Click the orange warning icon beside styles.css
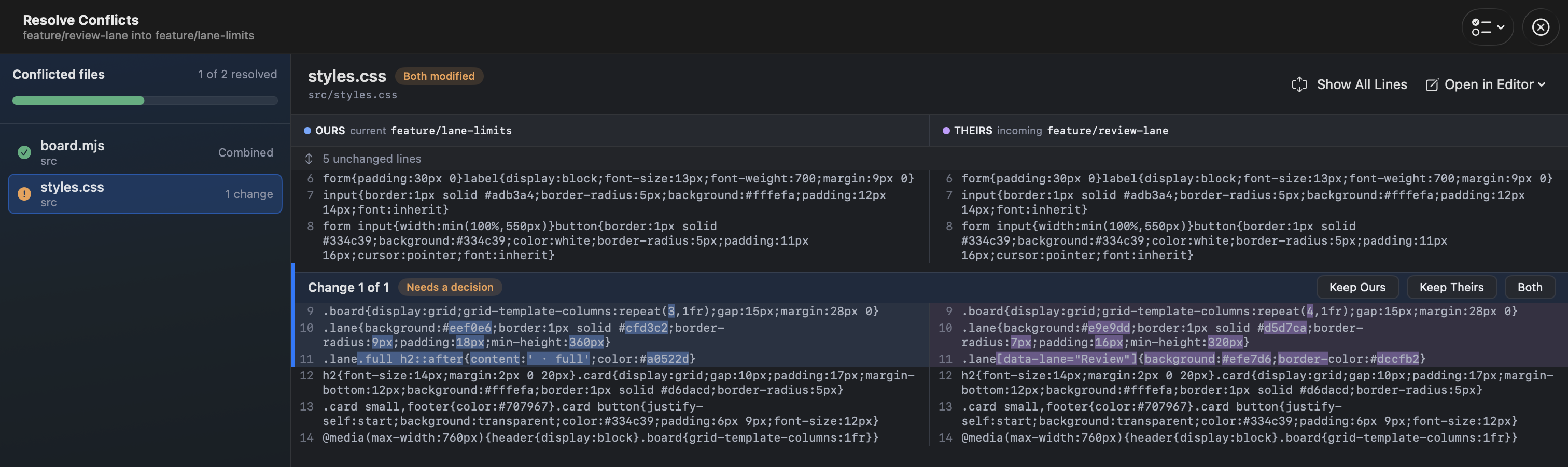The image size is (1568, 467). click(24, 194)
